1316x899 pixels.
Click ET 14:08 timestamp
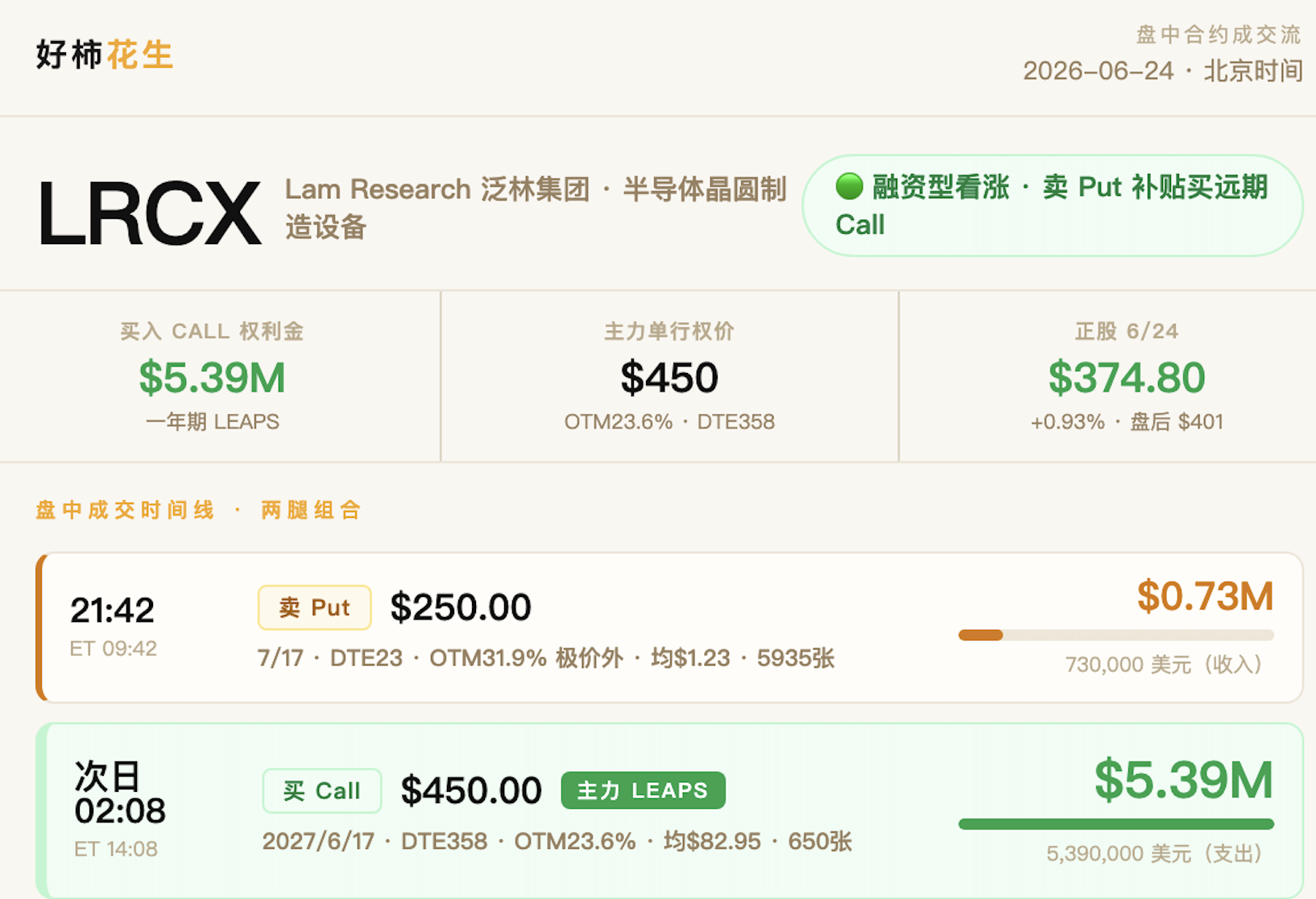(116, 849)
